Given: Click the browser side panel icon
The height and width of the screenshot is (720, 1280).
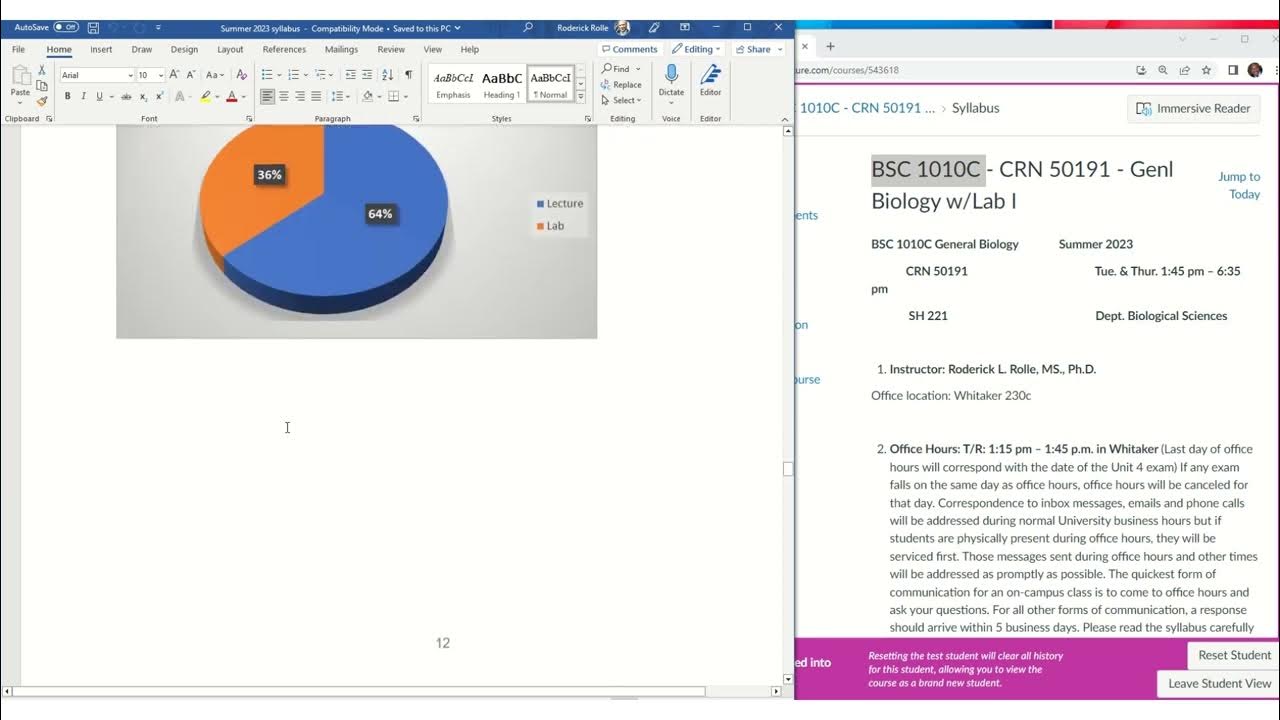Looking at the screenshot, I should pyautogui.click(x=1233, y=70).
